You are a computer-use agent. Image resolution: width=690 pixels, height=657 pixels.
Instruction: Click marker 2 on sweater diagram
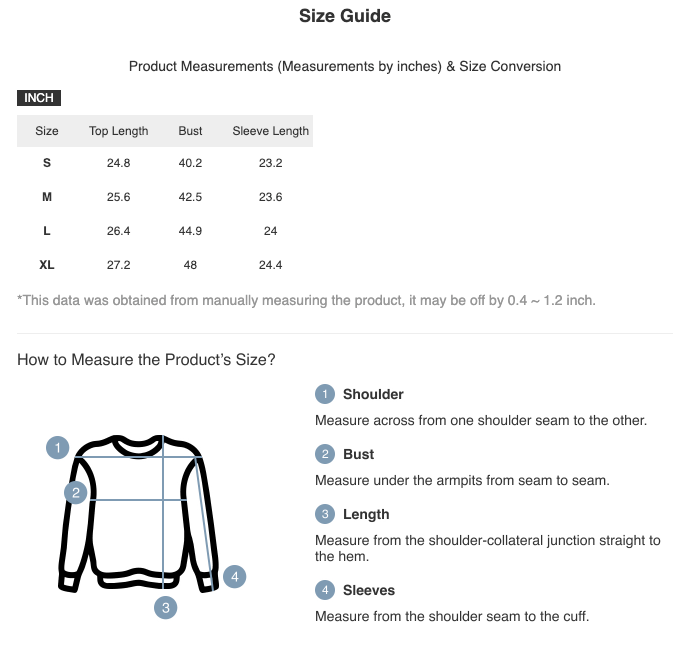(75, 492)
